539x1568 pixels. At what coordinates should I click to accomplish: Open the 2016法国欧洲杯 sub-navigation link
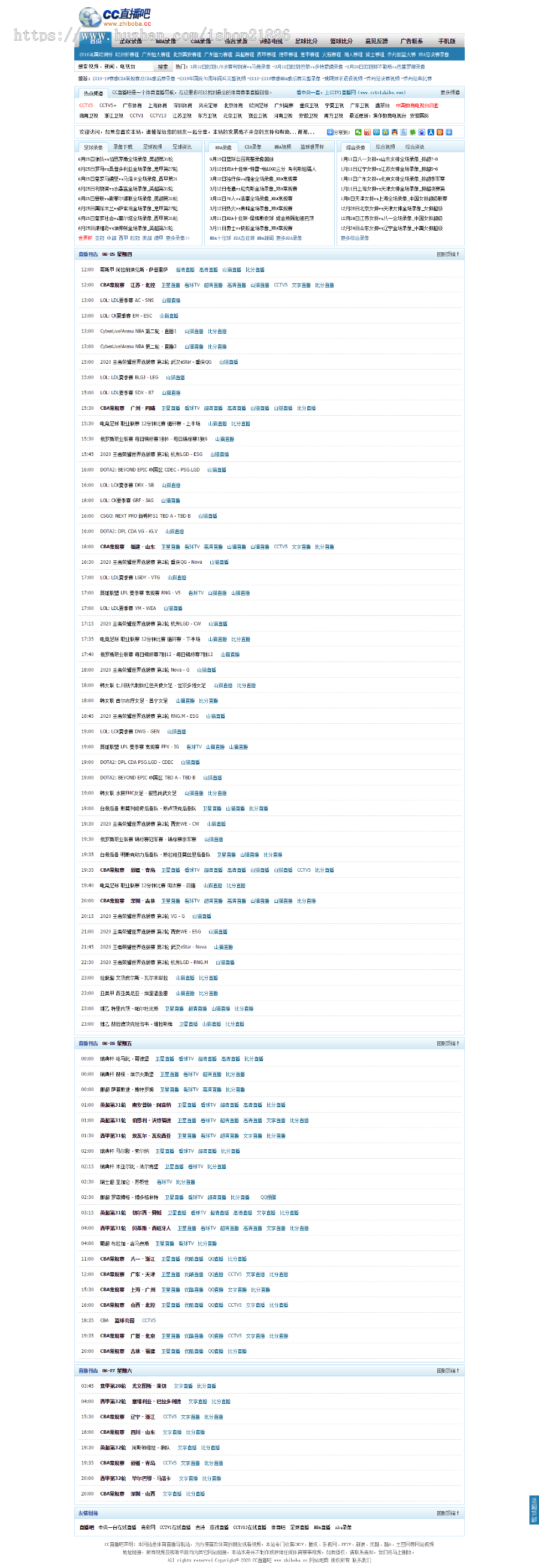96,55
